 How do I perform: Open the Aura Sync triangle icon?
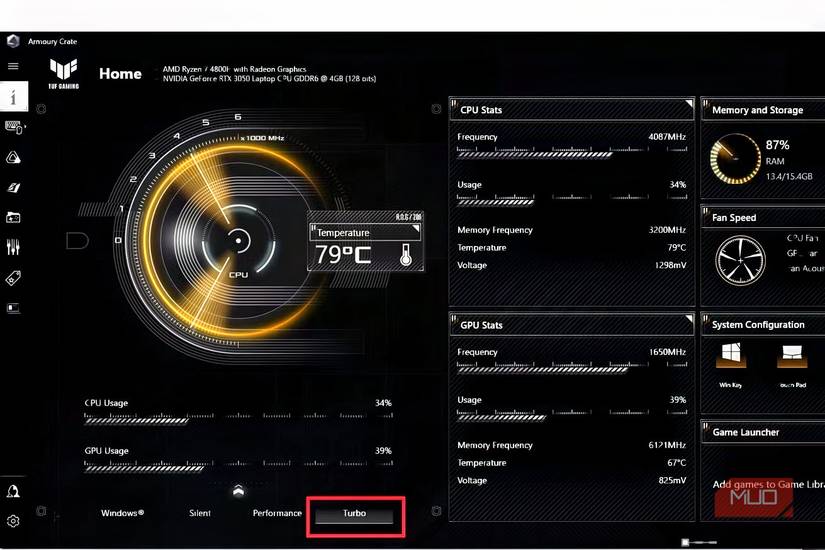click(13, 157)
